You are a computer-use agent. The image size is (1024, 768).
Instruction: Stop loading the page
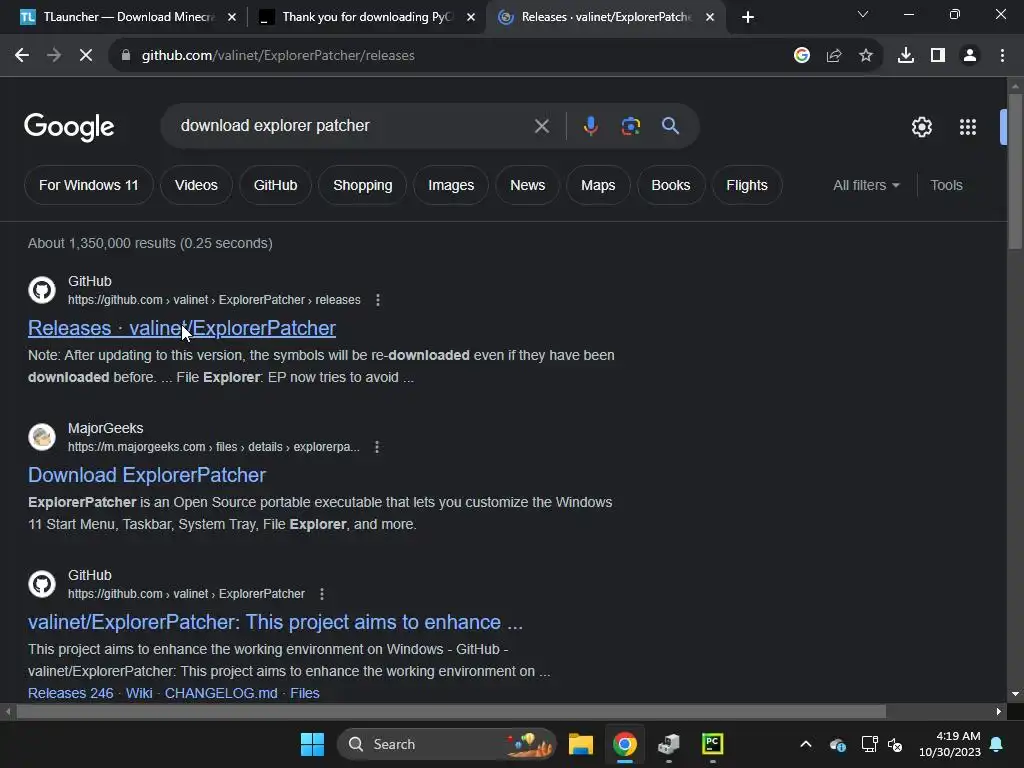pyautogui.click(x=86, y=56)
